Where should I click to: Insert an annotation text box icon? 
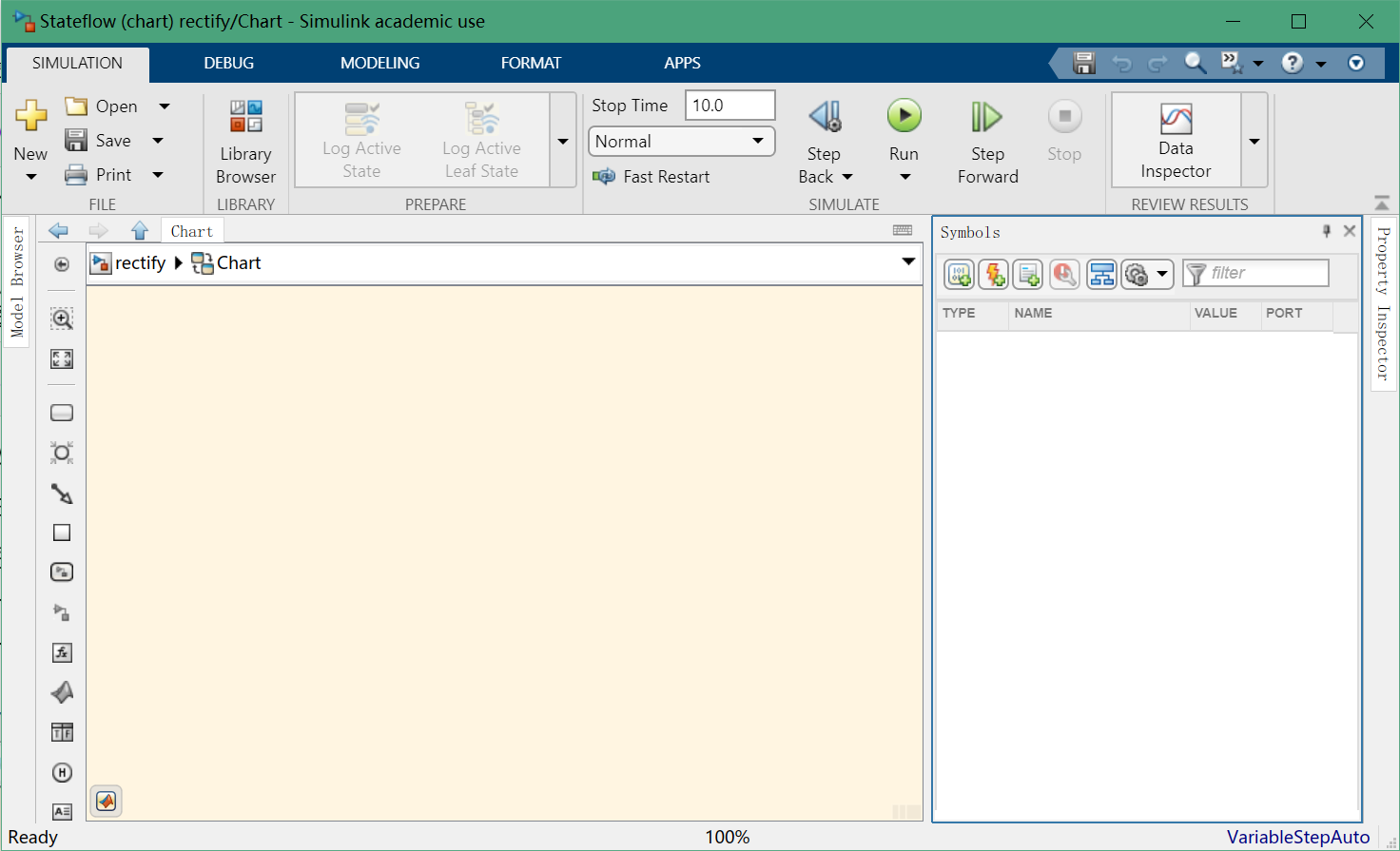point(62,811)
